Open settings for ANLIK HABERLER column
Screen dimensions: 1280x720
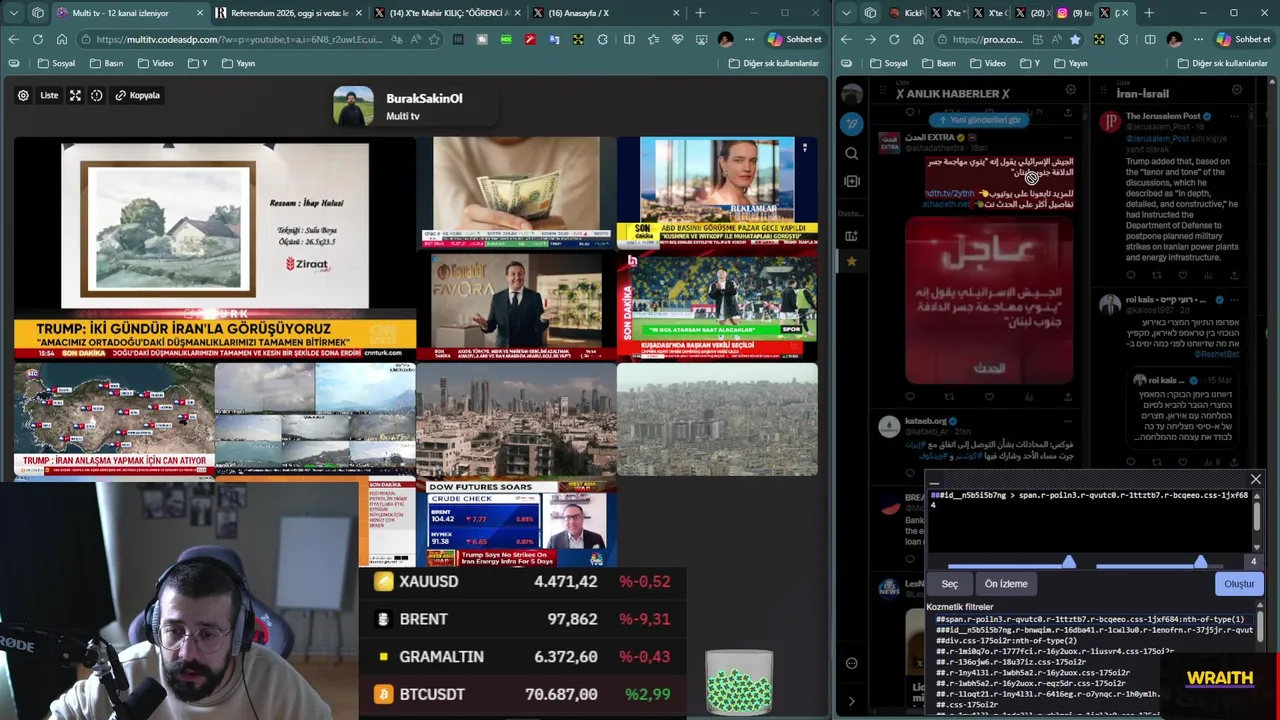(1070, 89)
